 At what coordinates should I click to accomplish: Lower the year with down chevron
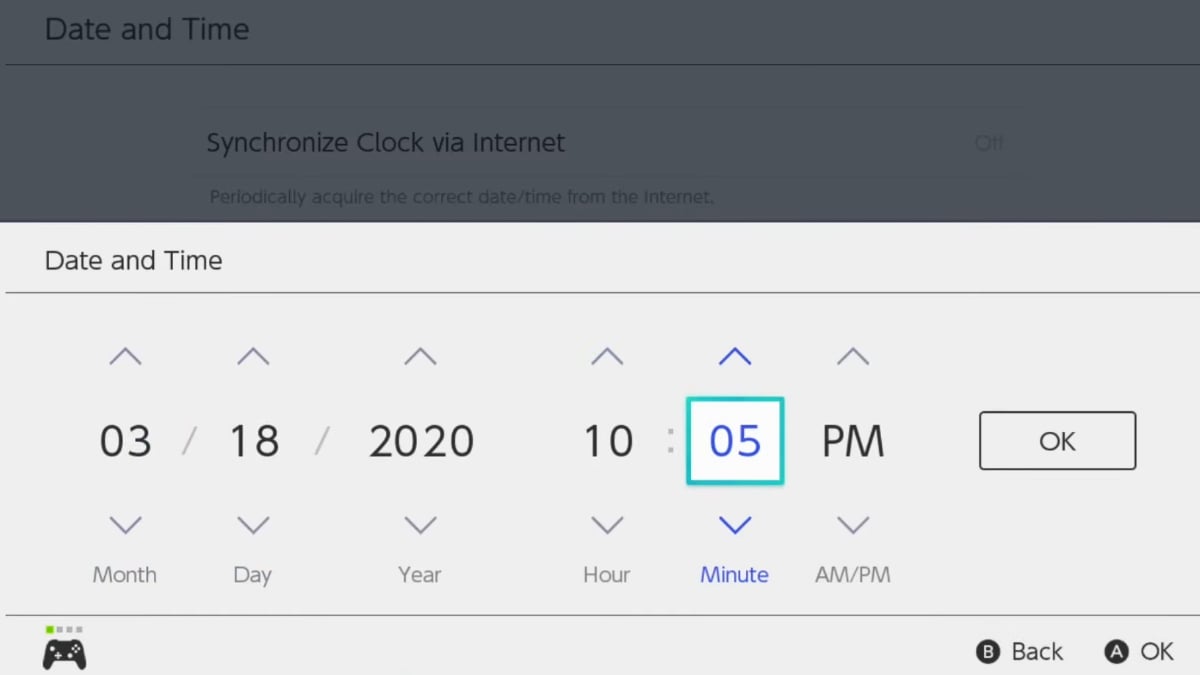(420, 525)
